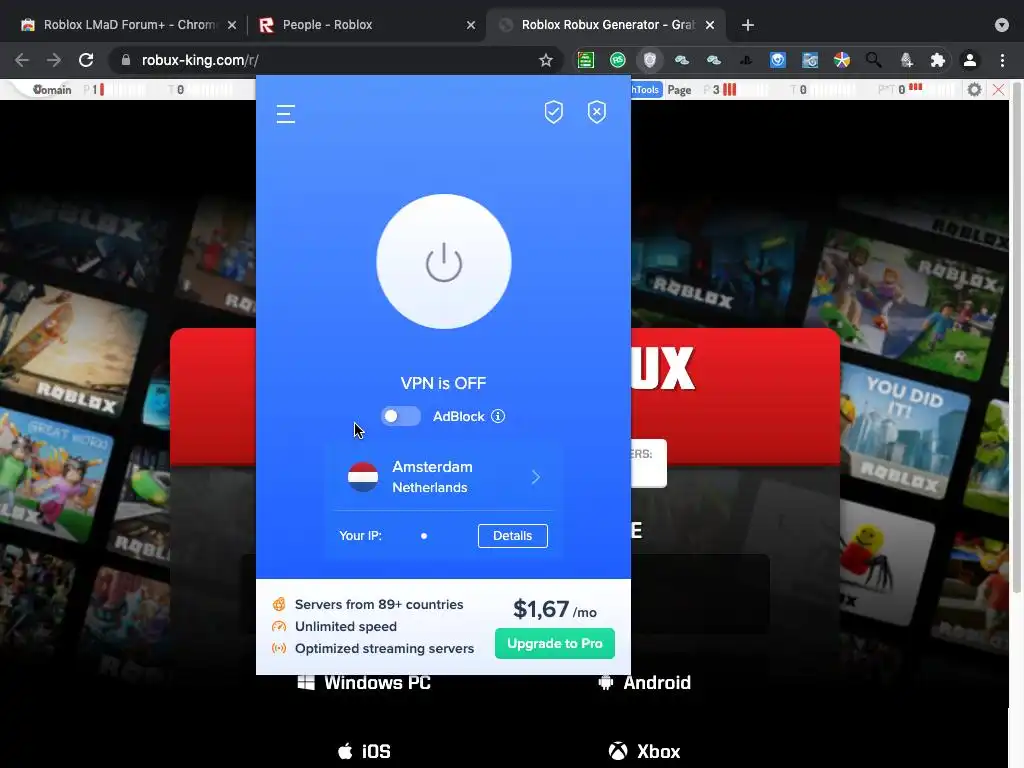Image resolution: width=1024 pixels, height=768 pixels.
Task: Bookmark this page with the star
Action: (546, 60)
